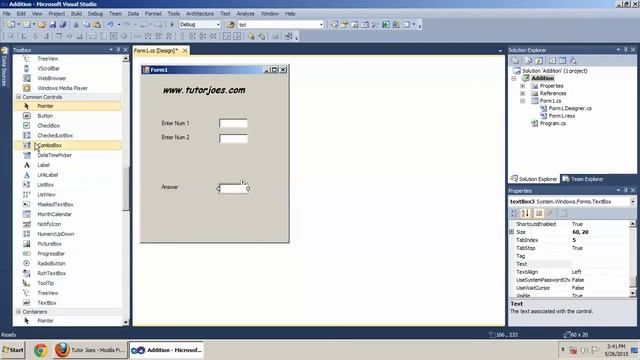Viewport: 640px width, 360px height.
Task: Switch to Tutor Joes Firefox taskbar window
Action: [90, 350]
